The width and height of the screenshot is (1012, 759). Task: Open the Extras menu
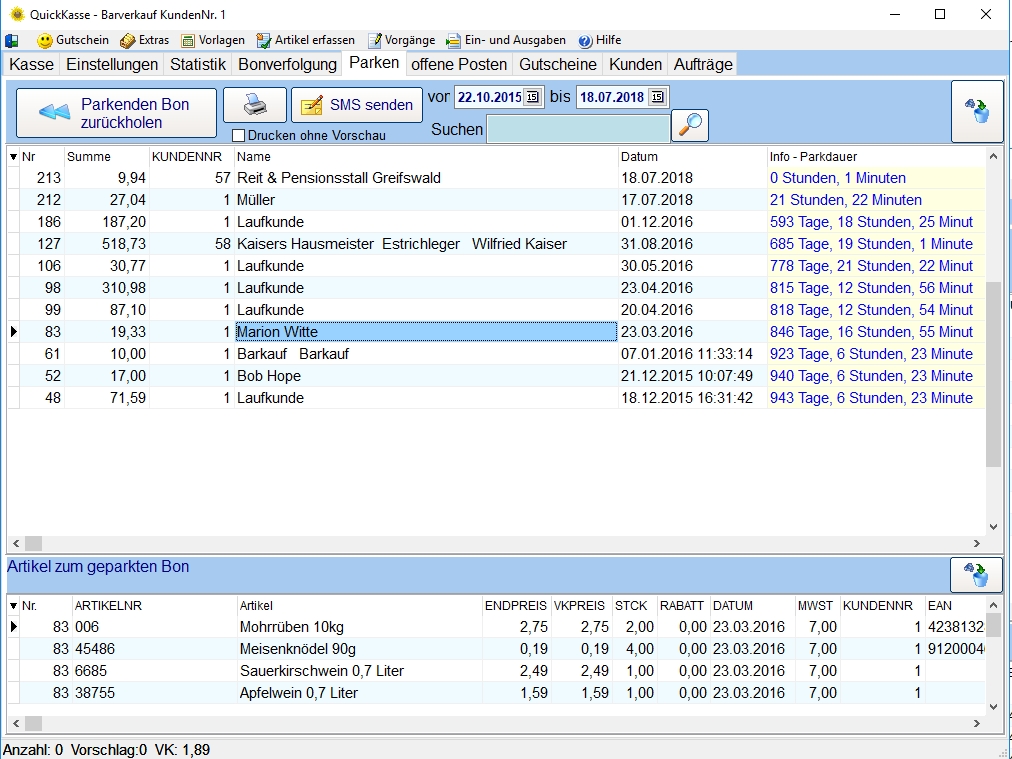pos(145,41)
